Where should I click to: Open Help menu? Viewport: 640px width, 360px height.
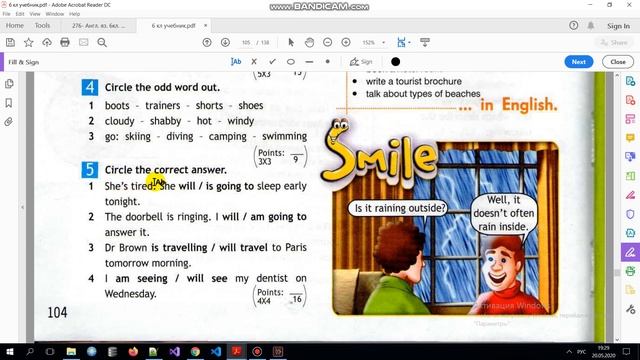(x=74, y=14)
